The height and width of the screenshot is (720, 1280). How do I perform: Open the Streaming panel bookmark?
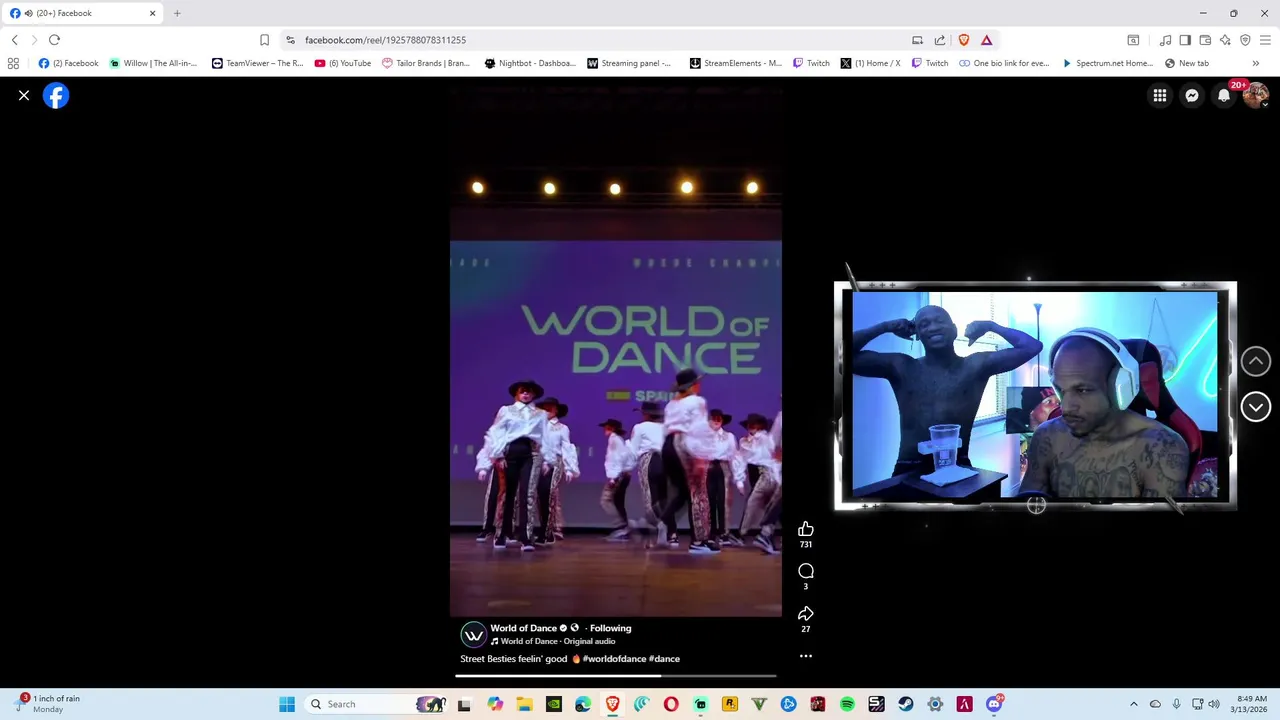629,63
